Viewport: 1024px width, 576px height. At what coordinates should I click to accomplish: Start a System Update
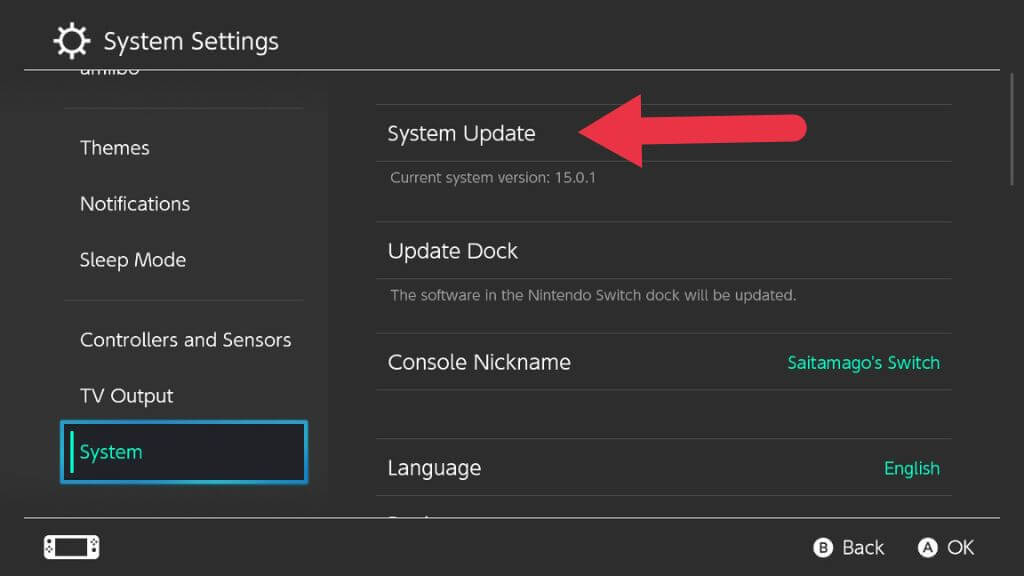462,134
